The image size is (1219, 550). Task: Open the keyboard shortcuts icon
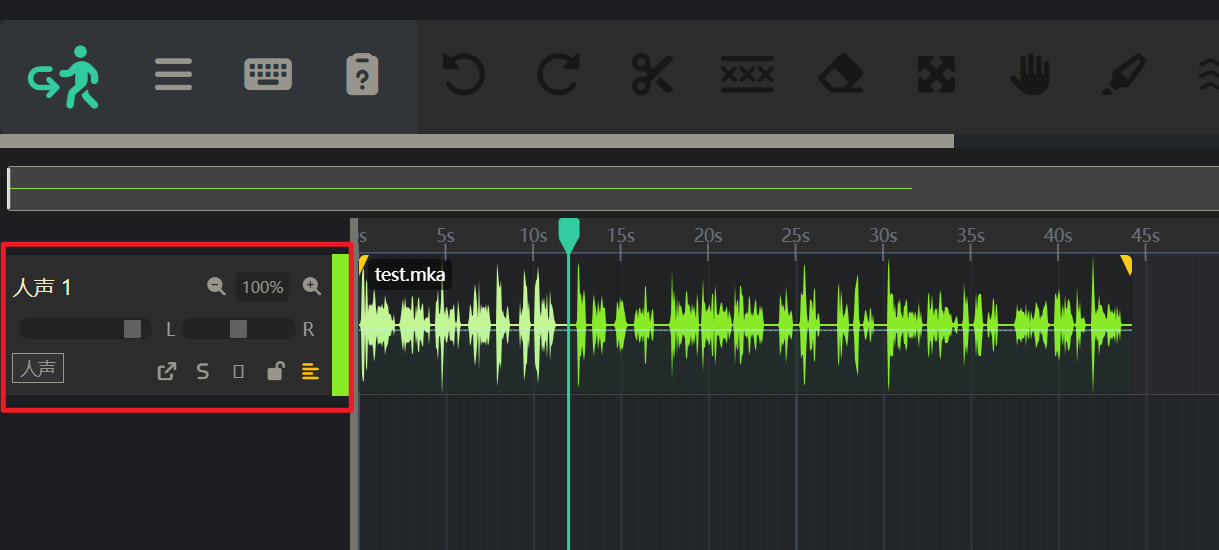point(268,75)
